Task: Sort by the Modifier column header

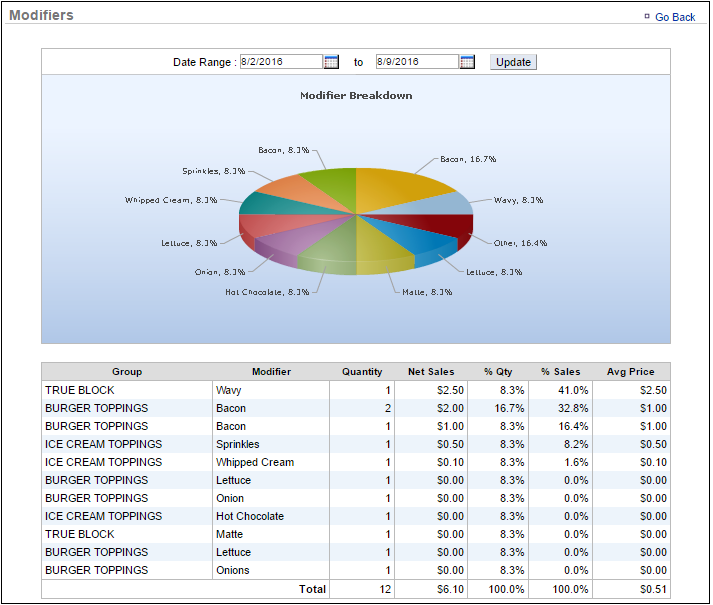Action: 271,372
